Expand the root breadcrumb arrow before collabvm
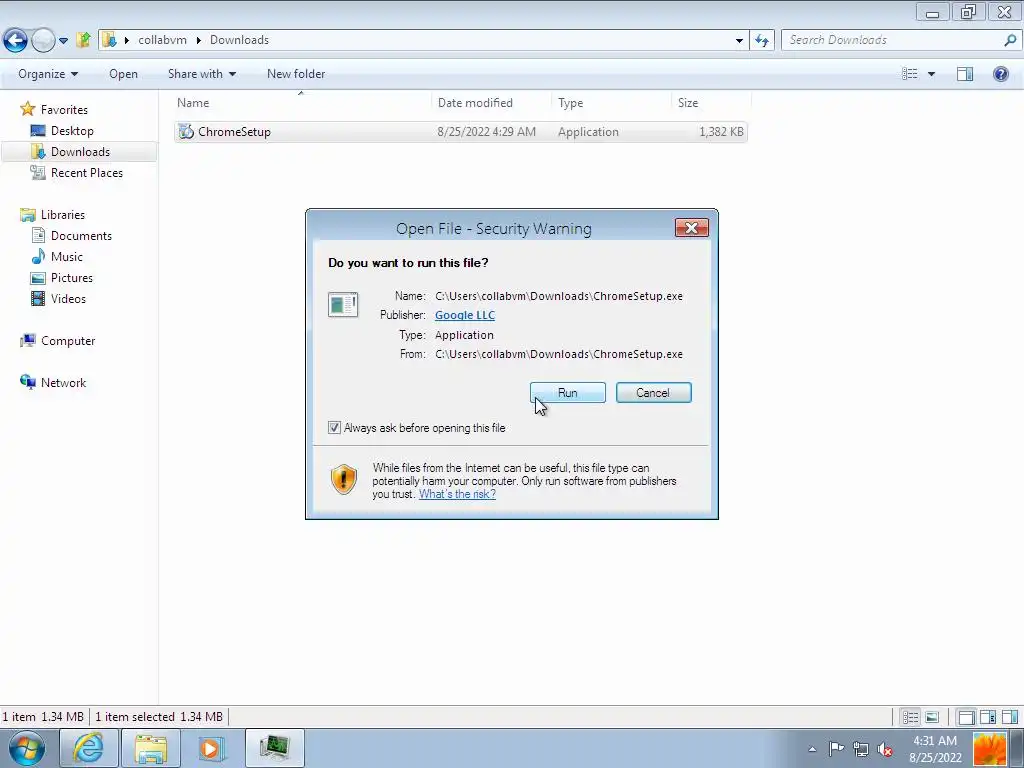 (127, 40)
